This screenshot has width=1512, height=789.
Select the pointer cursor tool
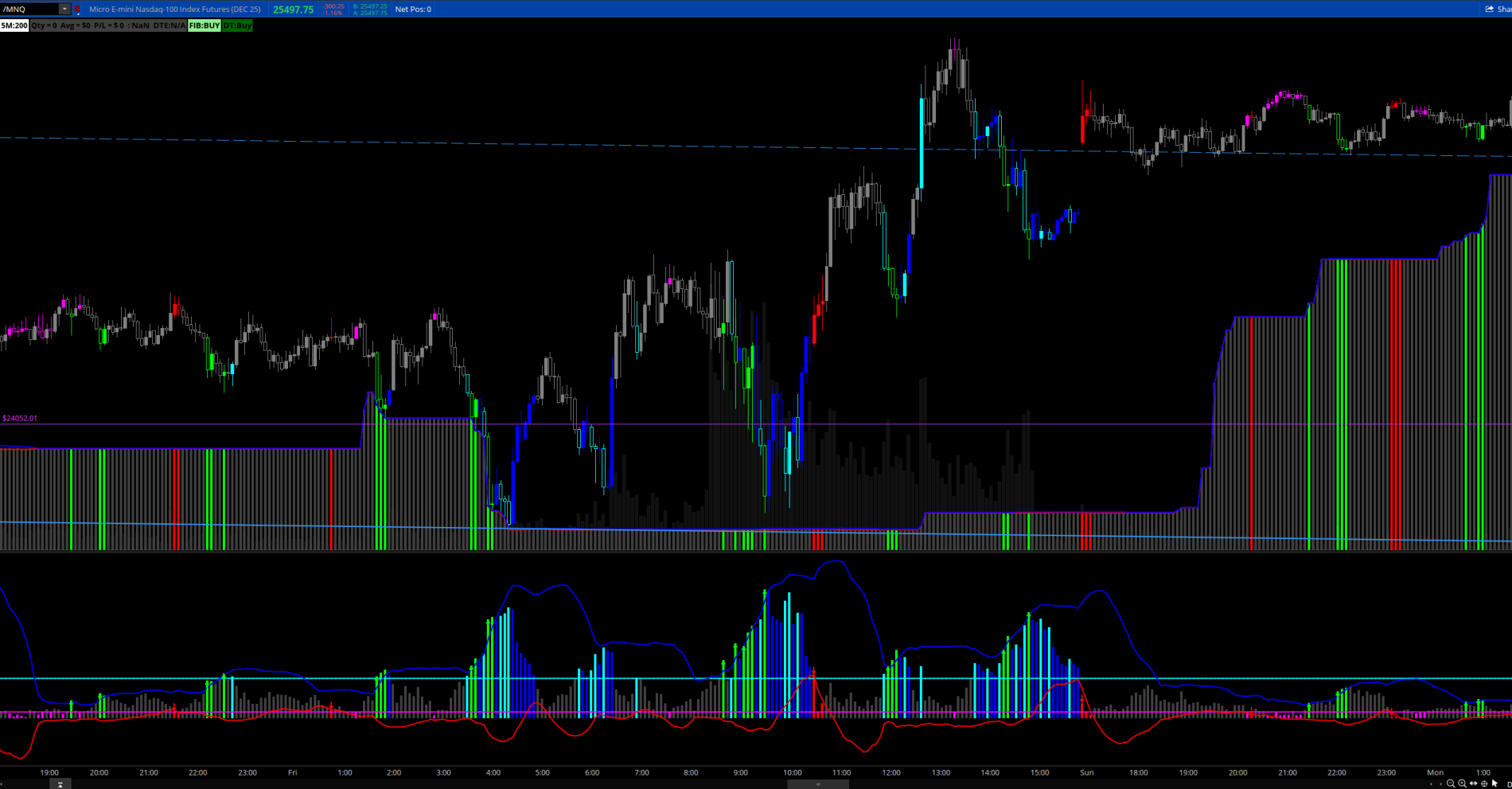coord(1494,783)
